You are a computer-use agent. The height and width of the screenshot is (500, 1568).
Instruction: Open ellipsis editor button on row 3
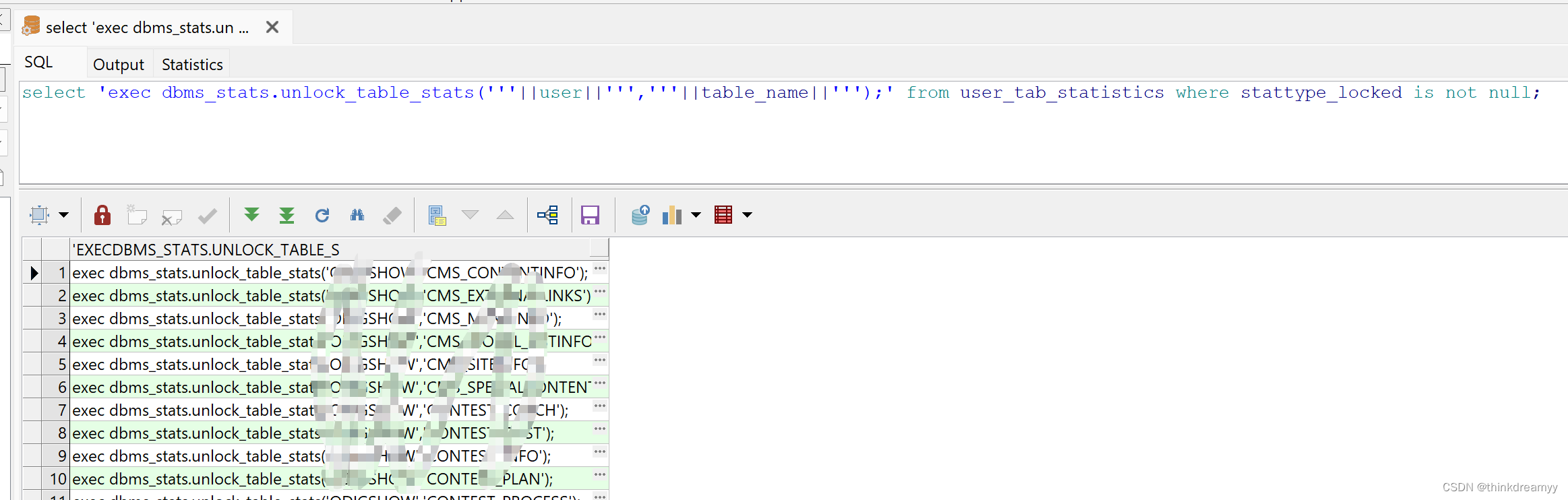600,315
